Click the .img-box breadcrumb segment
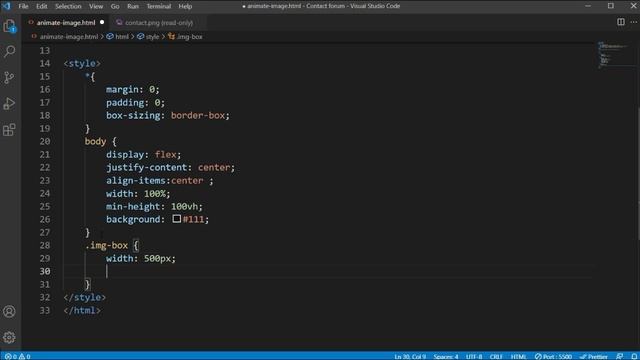 tap(189, 37)
